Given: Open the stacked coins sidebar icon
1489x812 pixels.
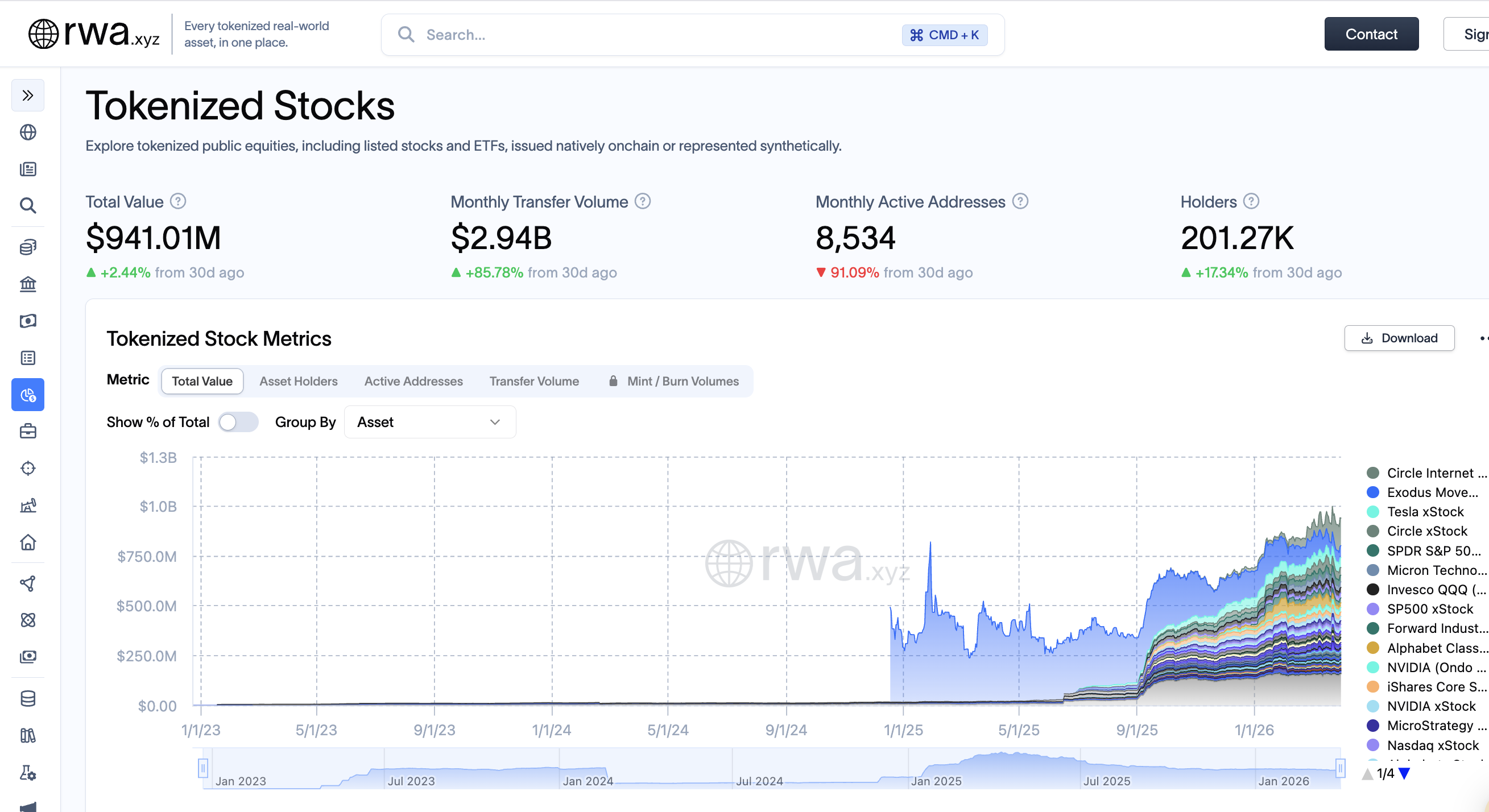Looking at the screenshot, I should pyautogui.click(x=28, y=247).
